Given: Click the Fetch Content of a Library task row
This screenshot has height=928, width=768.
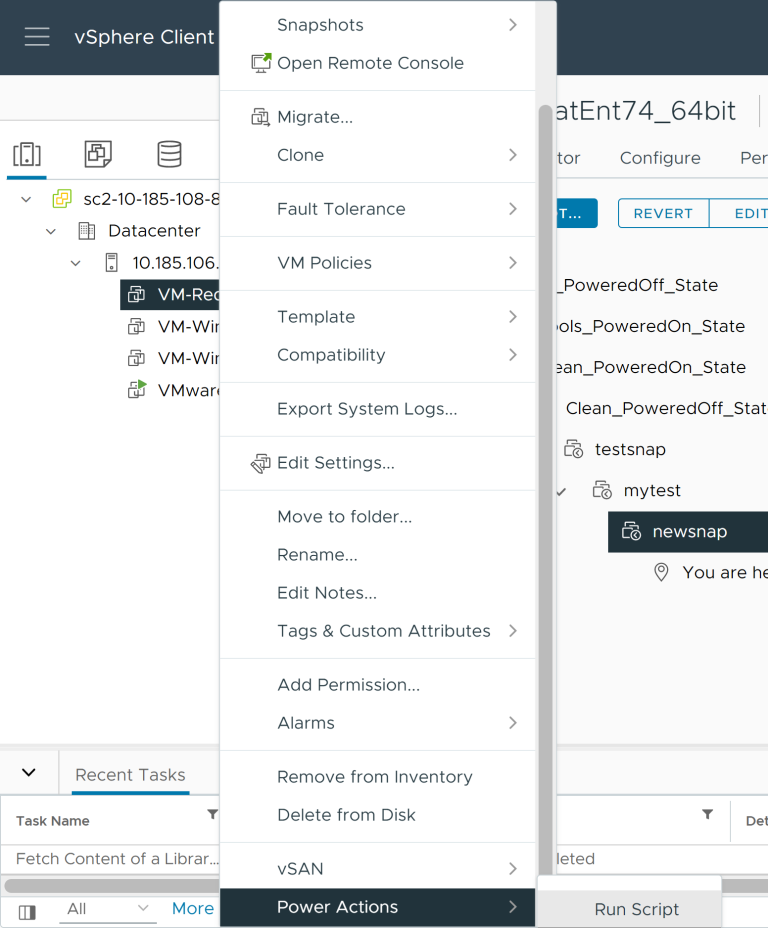Looking at the screenshot, I should pyautogui.click(x=117, y=859).
